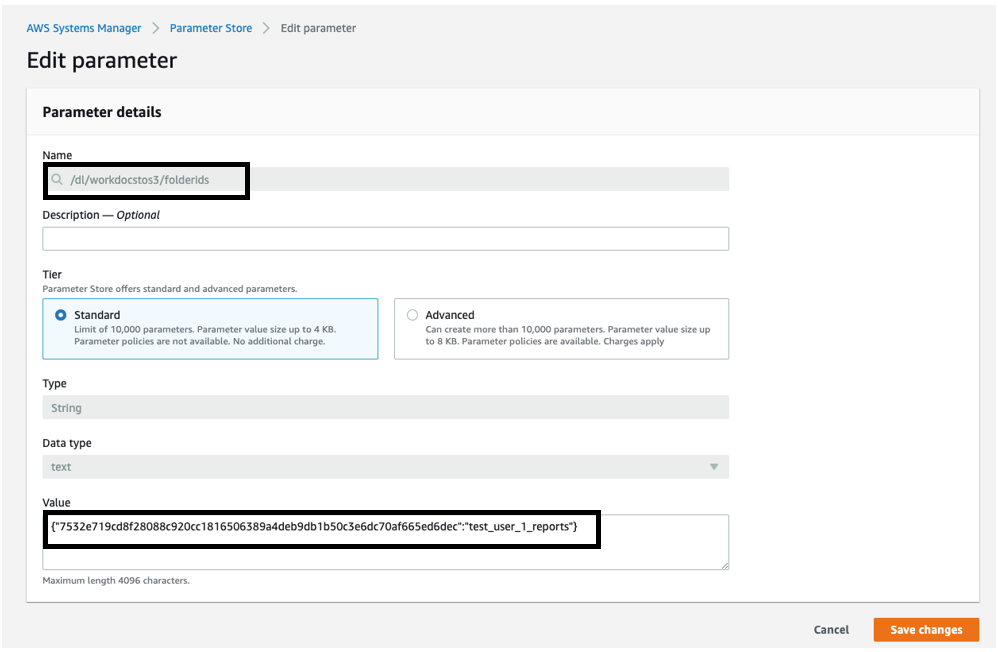
Task: Select the Advanced tier radio button
Action: click(411, 314)
